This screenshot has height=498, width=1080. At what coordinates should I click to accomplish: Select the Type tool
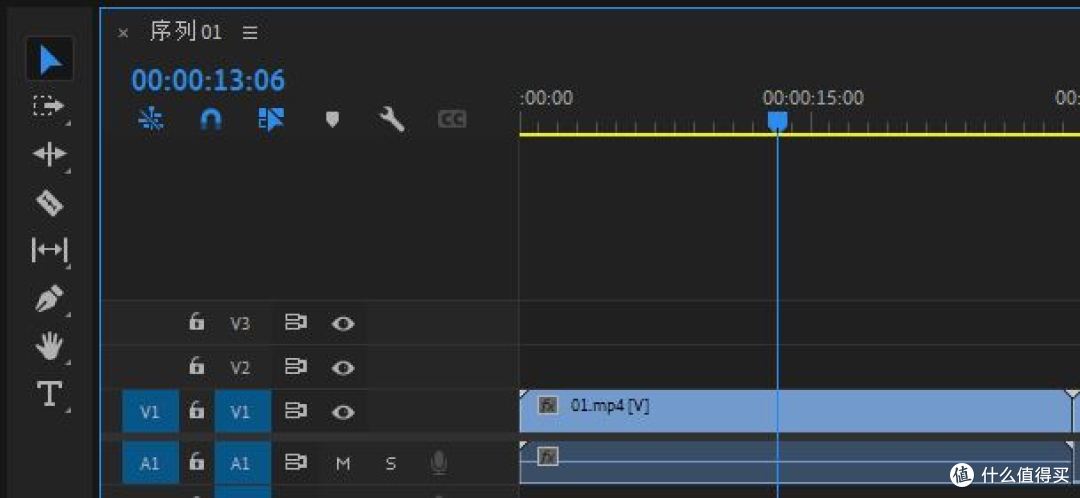(50, 393)
